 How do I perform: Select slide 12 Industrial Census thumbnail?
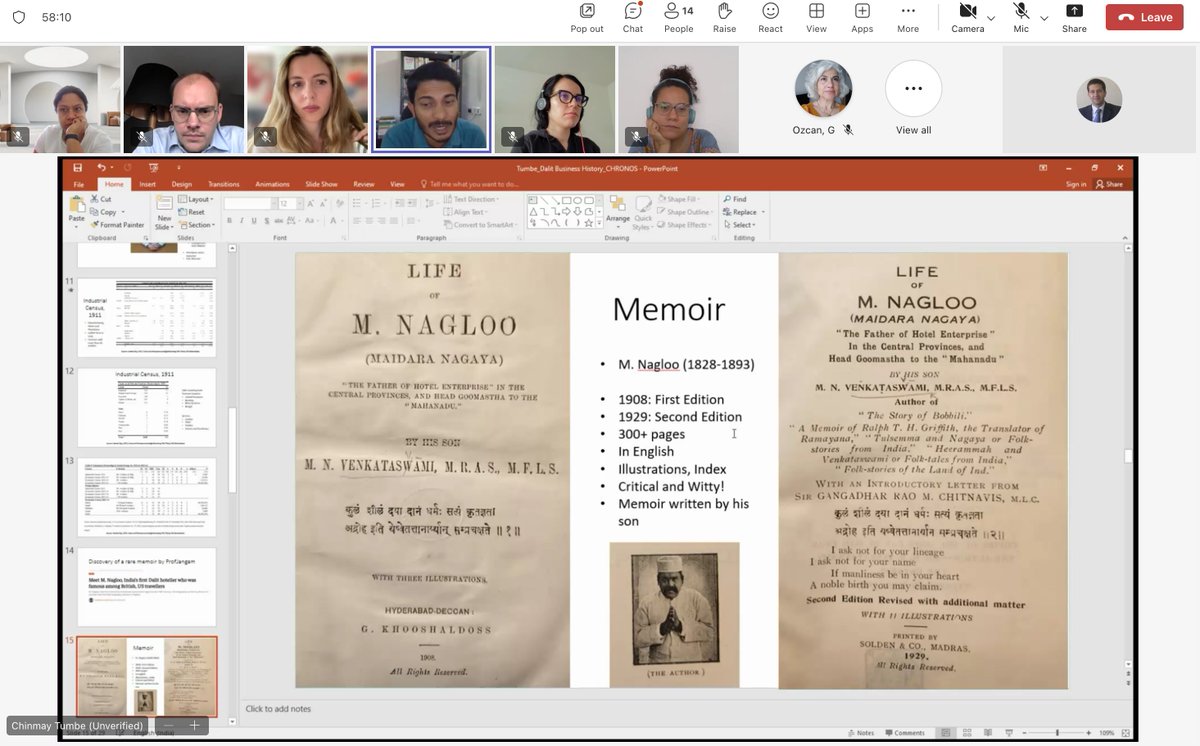point(147,407)
